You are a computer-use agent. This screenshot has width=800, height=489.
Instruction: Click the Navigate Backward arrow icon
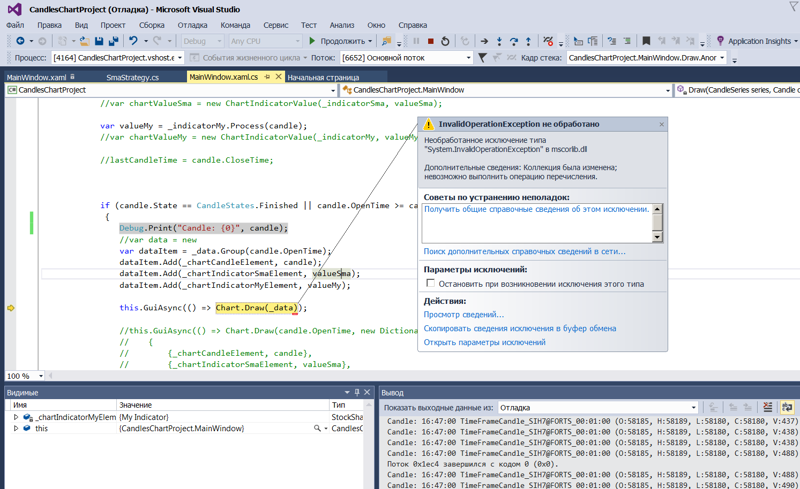click(20, 41)
